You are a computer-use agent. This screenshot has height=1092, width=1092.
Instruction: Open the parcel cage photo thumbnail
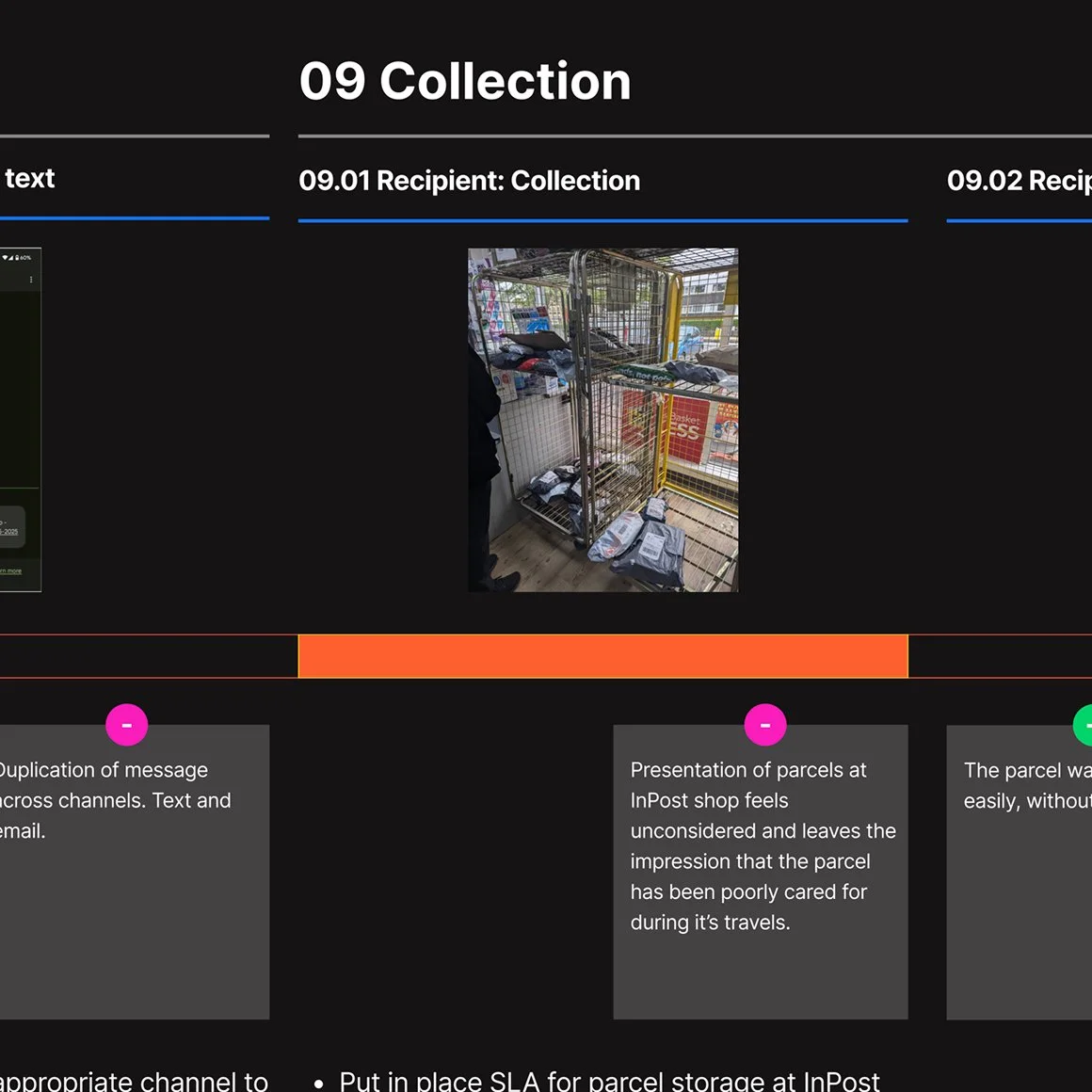(603, 420)
